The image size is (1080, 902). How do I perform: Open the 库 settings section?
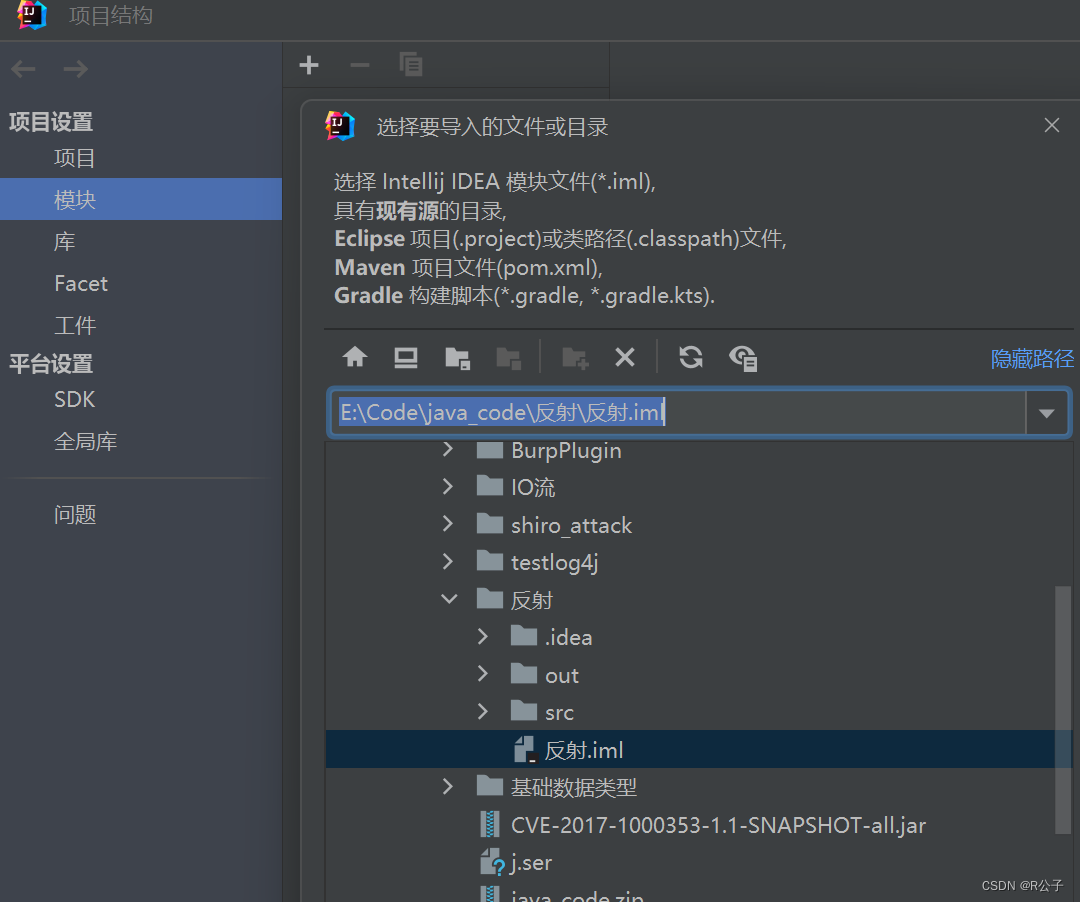coord(65,242)
